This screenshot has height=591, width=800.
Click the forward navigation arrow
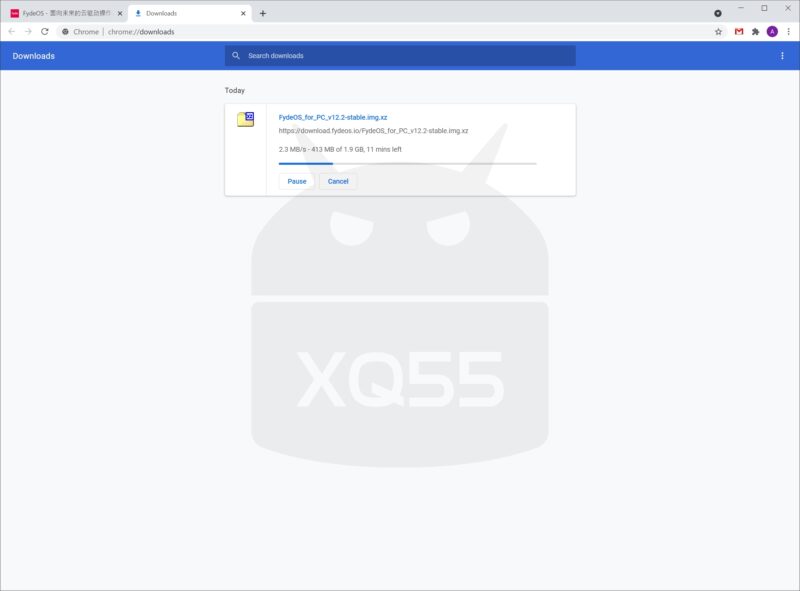click(x=28, y=31)
